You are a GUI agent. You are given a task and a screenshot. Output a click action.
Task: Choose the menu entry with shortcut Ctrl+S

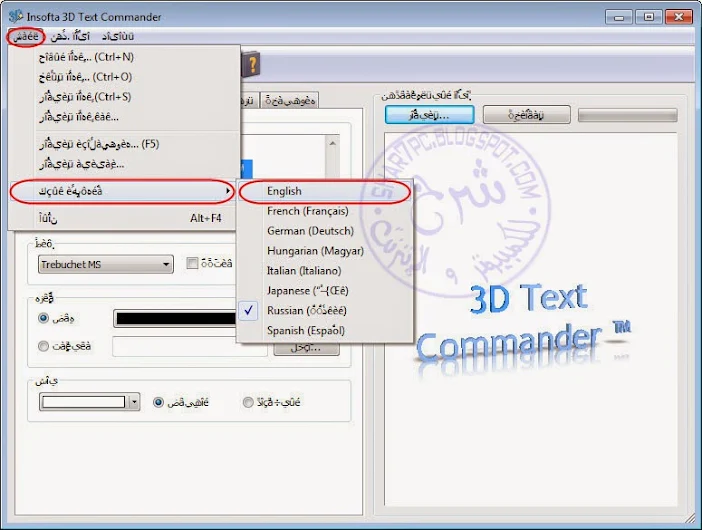[124, 97]
